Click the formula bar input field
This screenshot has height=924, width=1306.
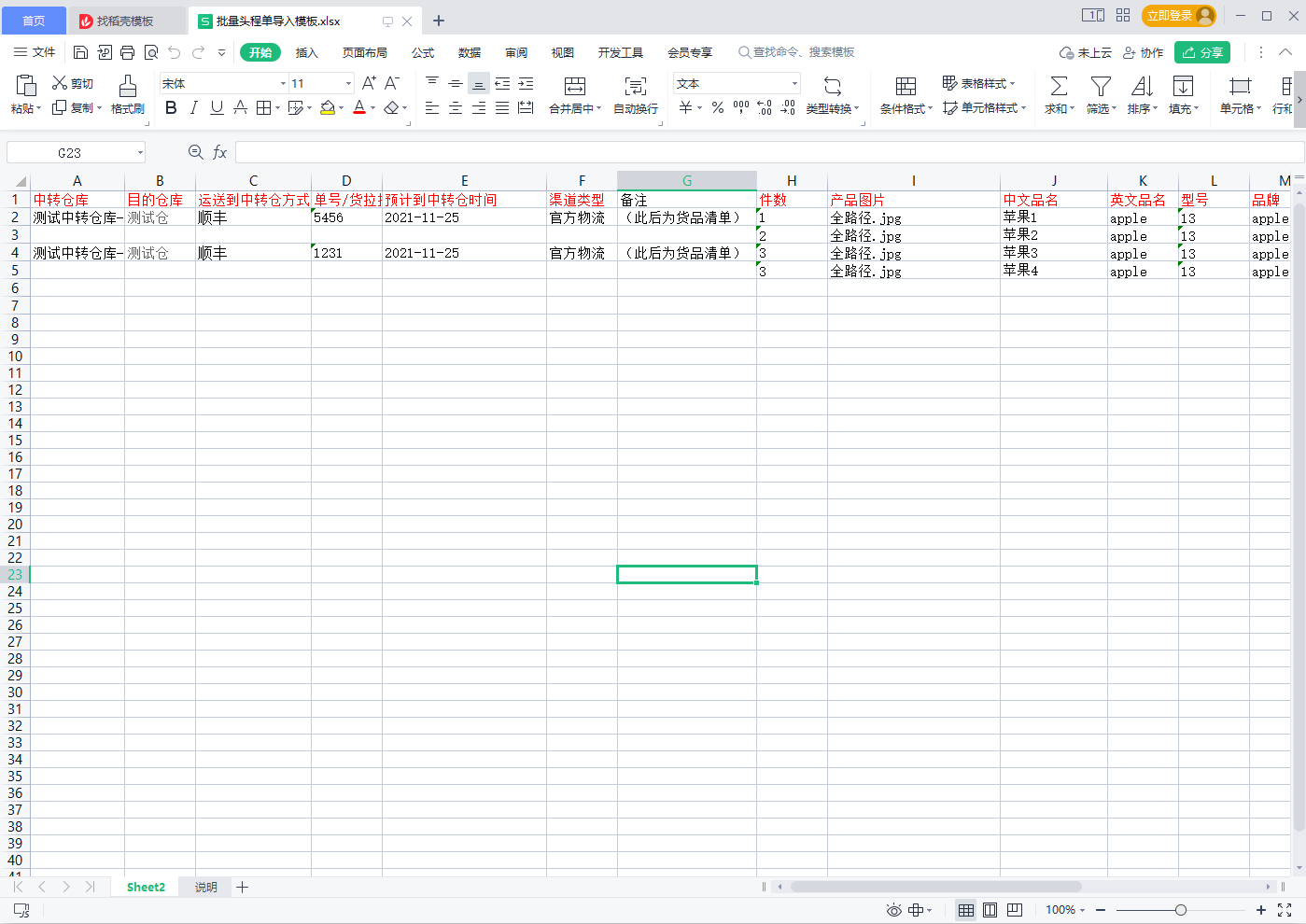(765, 152)
